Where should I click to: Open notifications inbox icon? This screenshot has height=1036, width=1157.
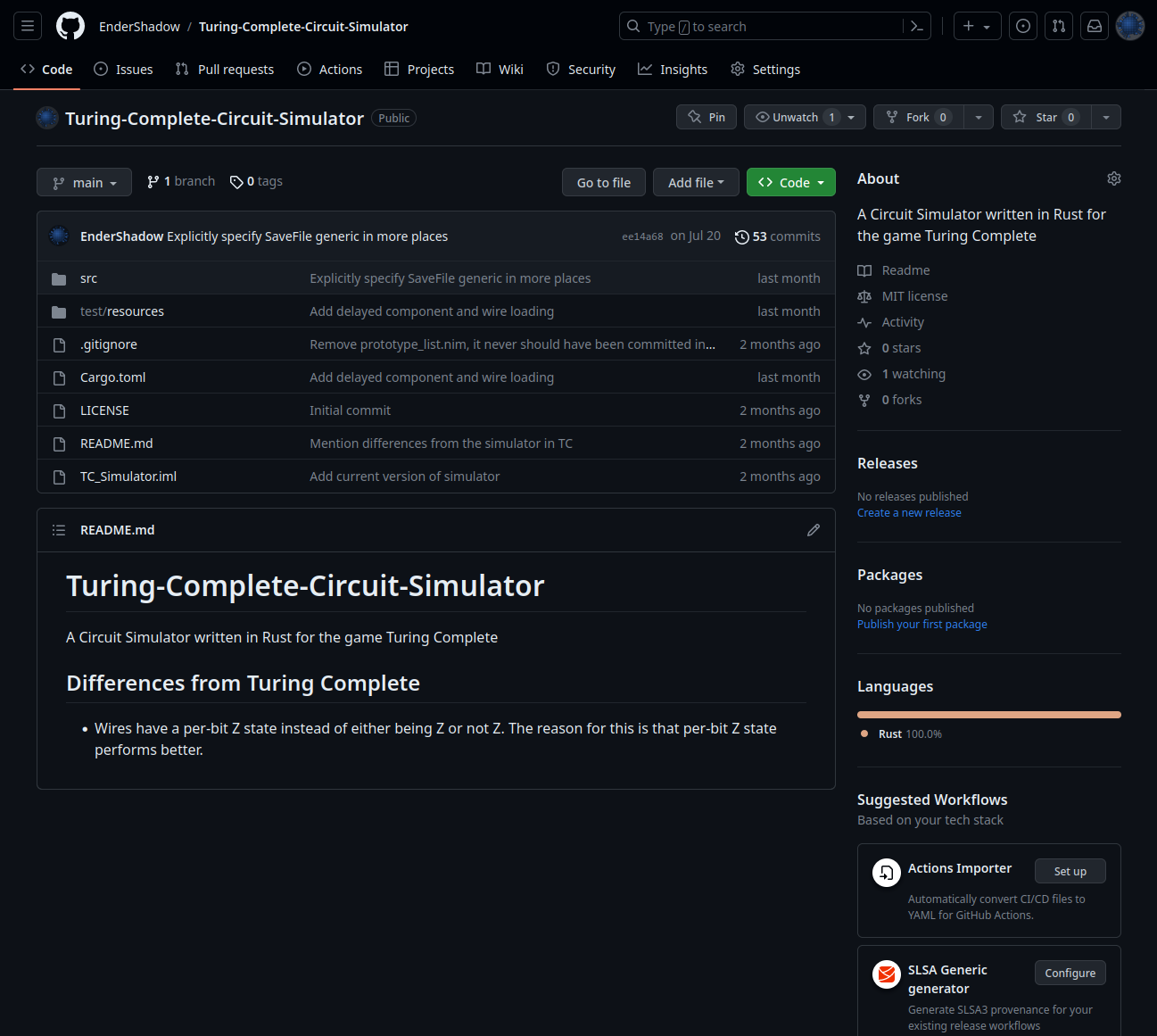pyautogui.click(x=1095, y=27)
